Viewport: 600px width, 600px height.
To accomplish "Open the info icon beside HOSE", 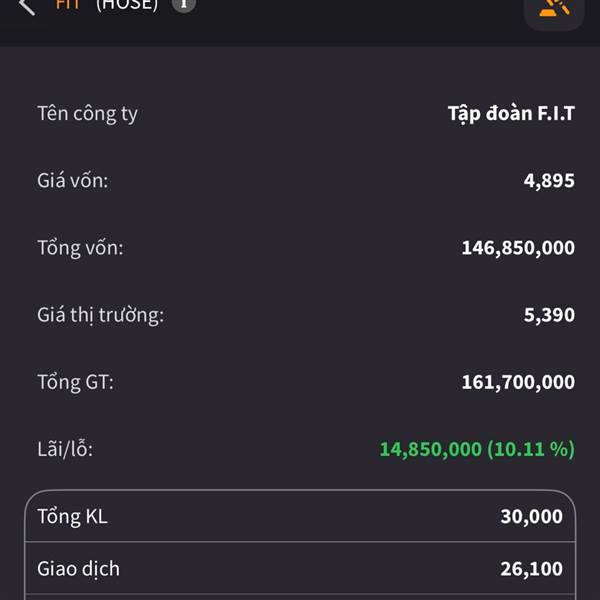I will pyautogui.click(x=184, y=5).
